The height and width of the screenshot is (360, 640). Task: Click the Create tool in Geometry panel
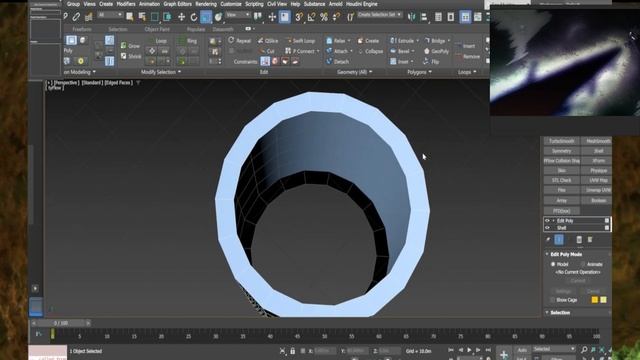368,40
